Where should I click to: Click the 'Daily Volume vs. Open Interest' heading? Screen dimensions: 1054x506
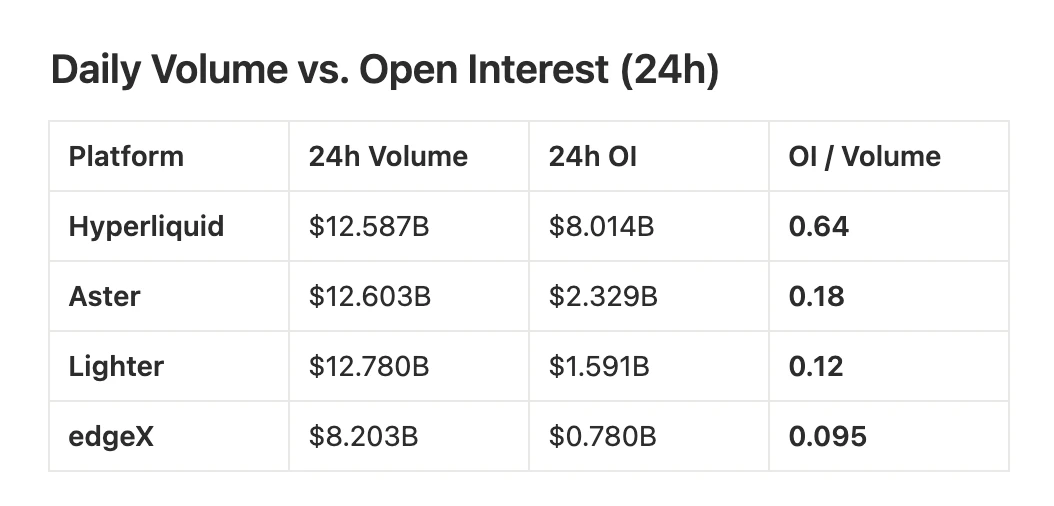384,72
